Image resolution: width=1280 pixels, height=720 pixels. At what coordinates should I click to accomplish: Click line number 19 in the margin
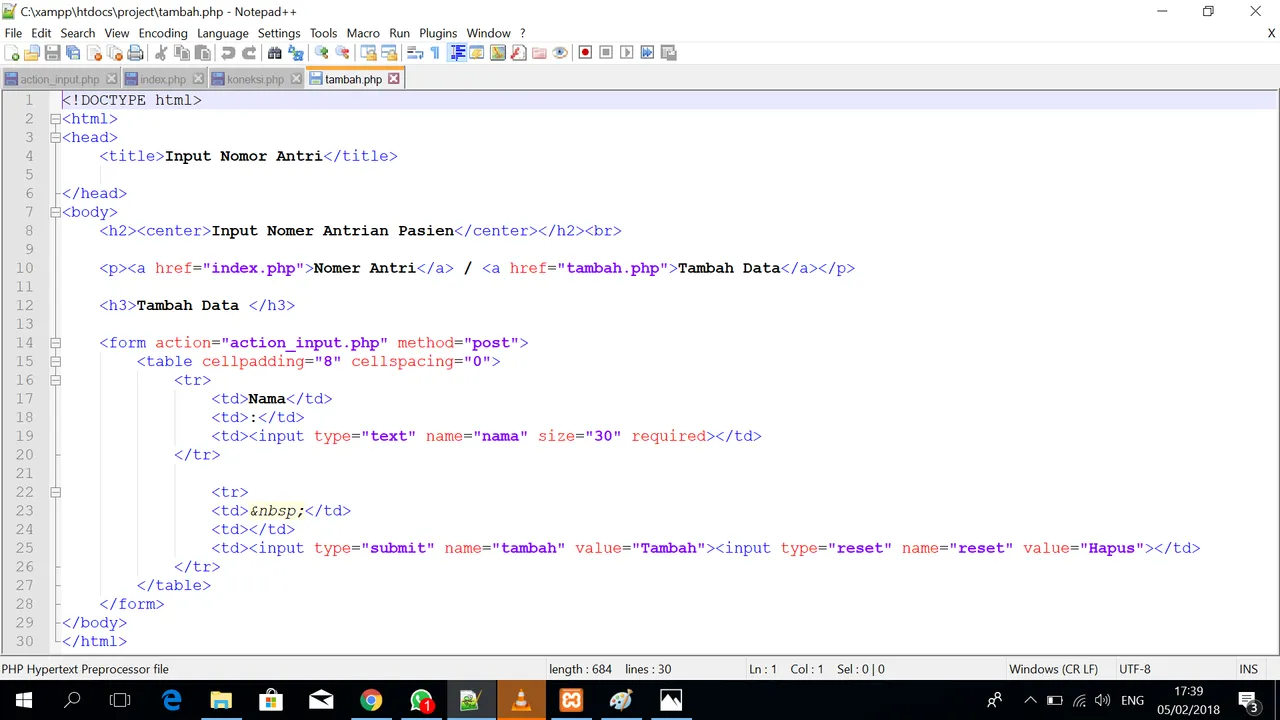[x=24, y=436]
